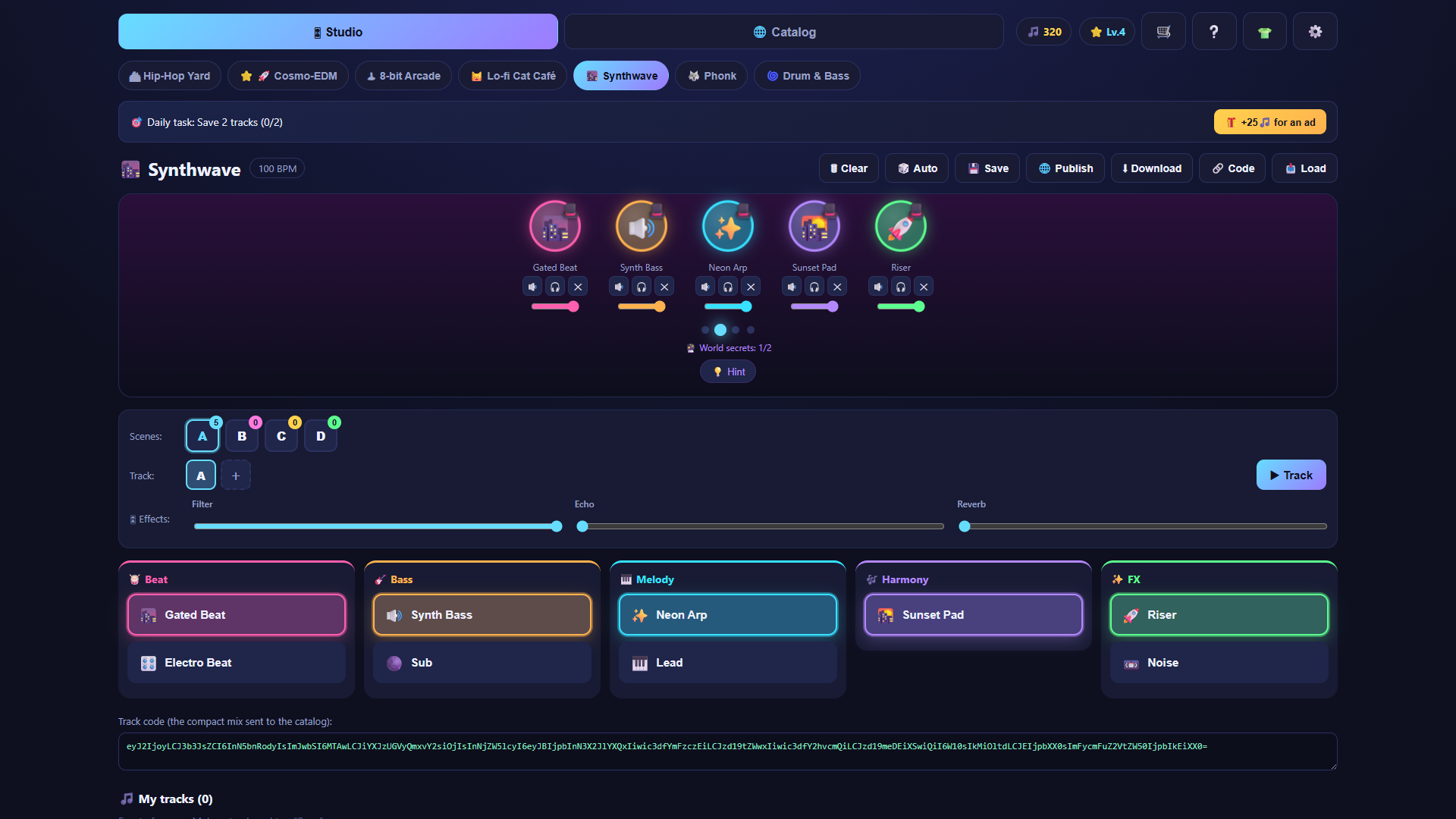
Task: Mute the Neon Arp speaker icon
Action: pyautogui.click(x=705, y=287)
